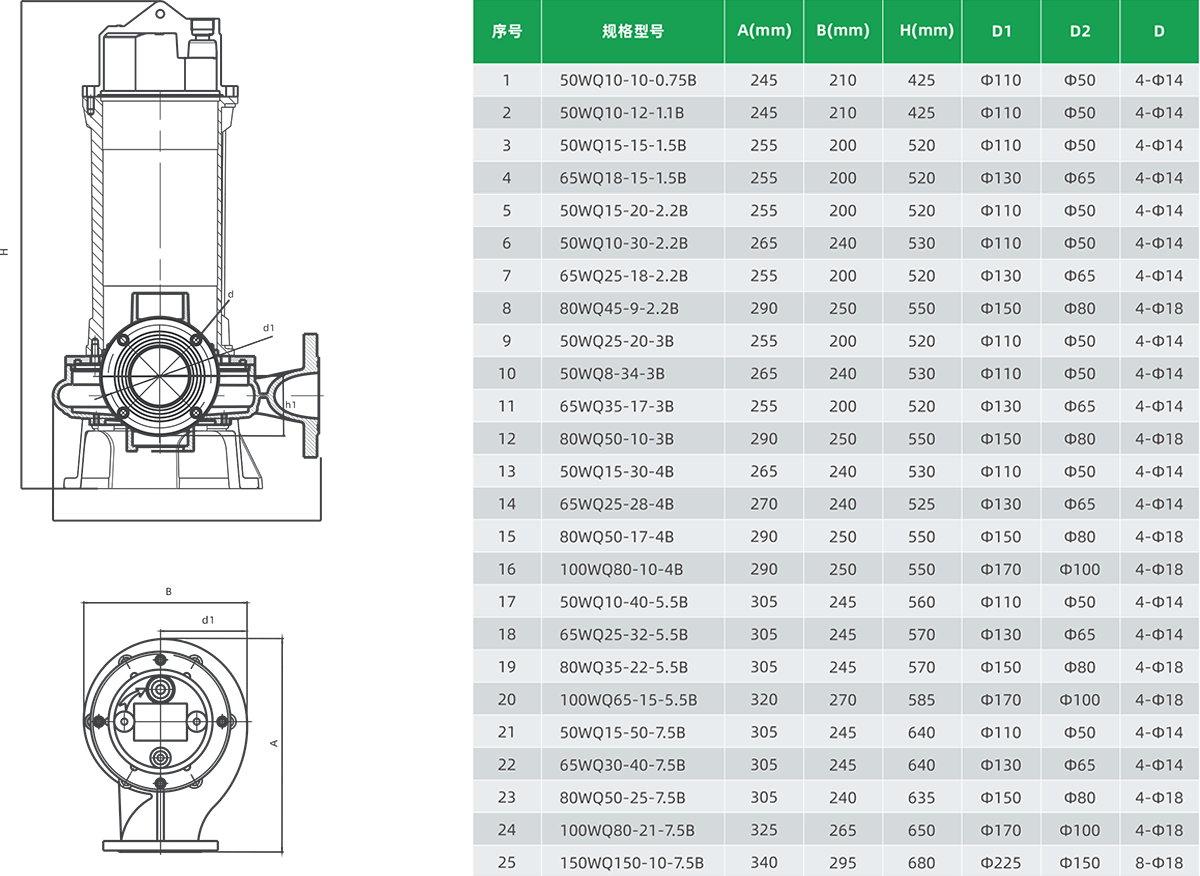Screen dimensions: 1200x876
Task: Pick model 50WQ15-20-2.2B
Action: click(624, 211)
